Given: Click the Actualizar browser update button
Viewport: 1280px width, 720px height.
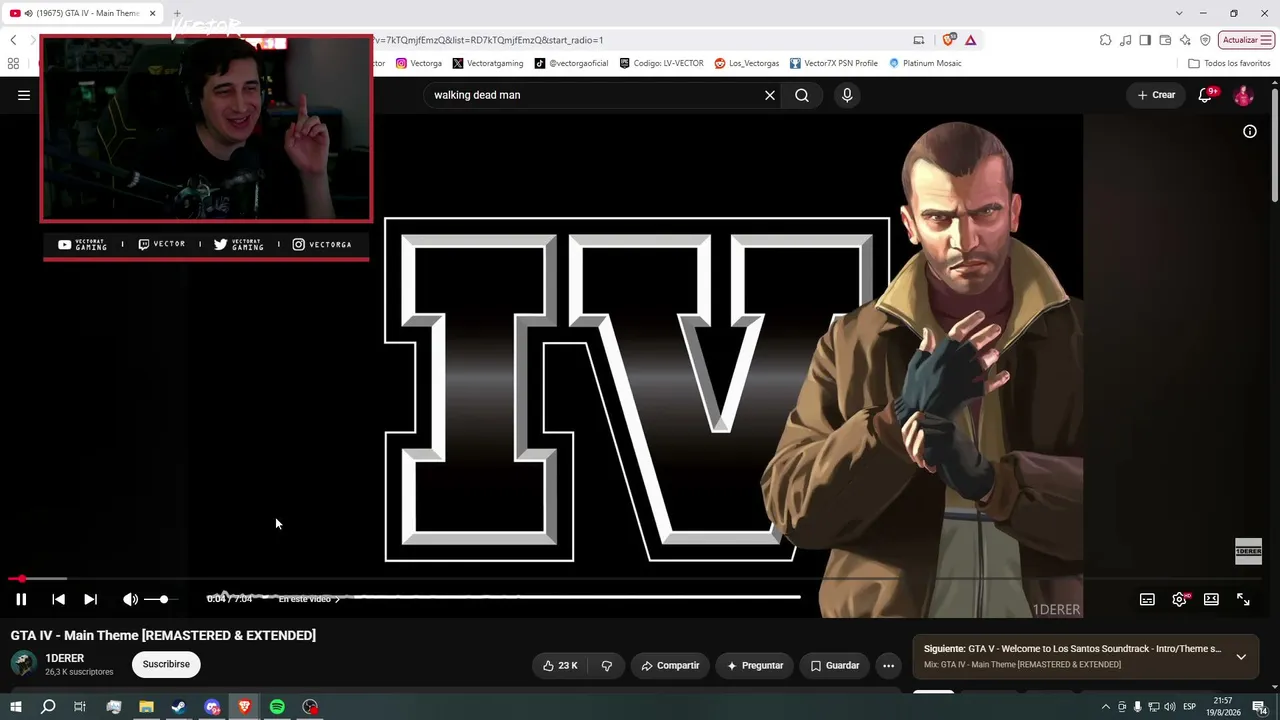Looking at the screenshot, I should [x=1246, y=40].
